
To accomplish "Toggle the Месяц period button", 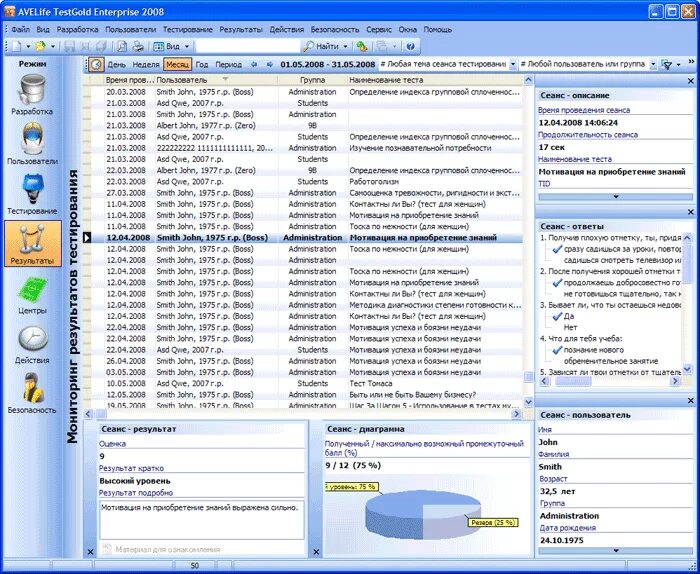I will coord(178,64).
